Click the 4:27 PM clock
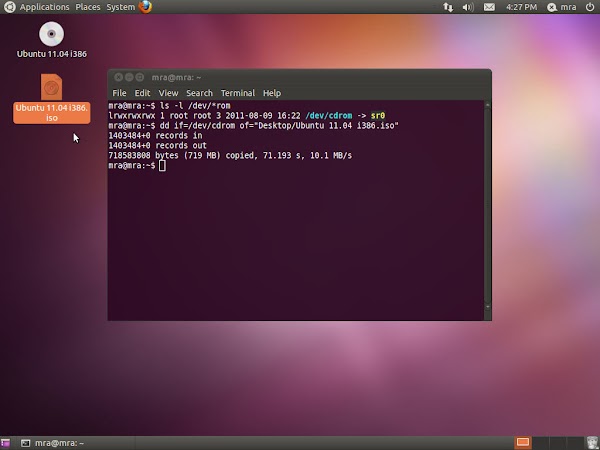Viewport: 600px width, 450px height. [x=521, y=7]
